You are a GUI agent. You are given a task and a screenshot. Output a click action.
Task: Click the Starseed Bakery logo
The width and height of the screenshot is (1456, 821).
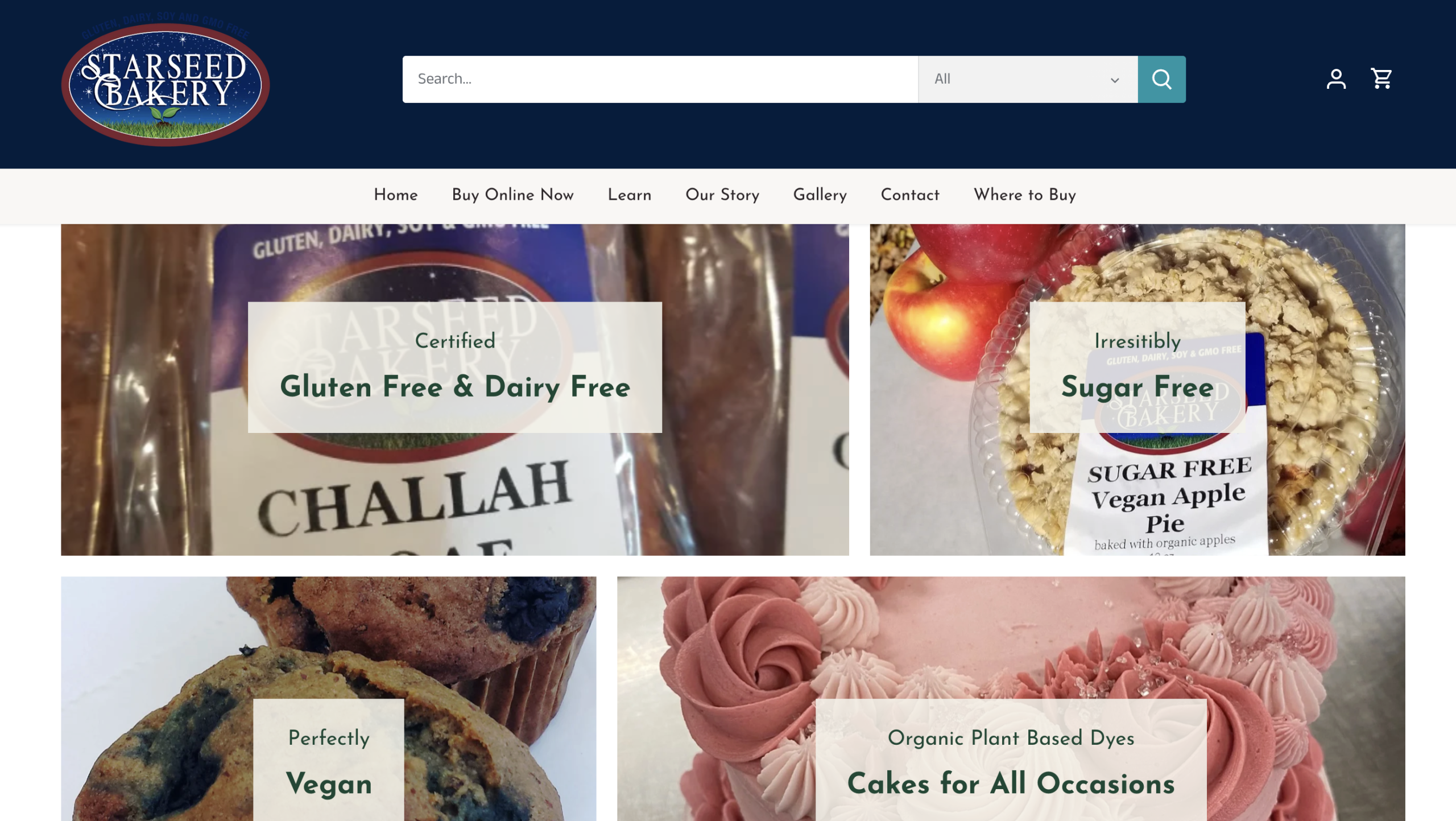pos(166,80)
